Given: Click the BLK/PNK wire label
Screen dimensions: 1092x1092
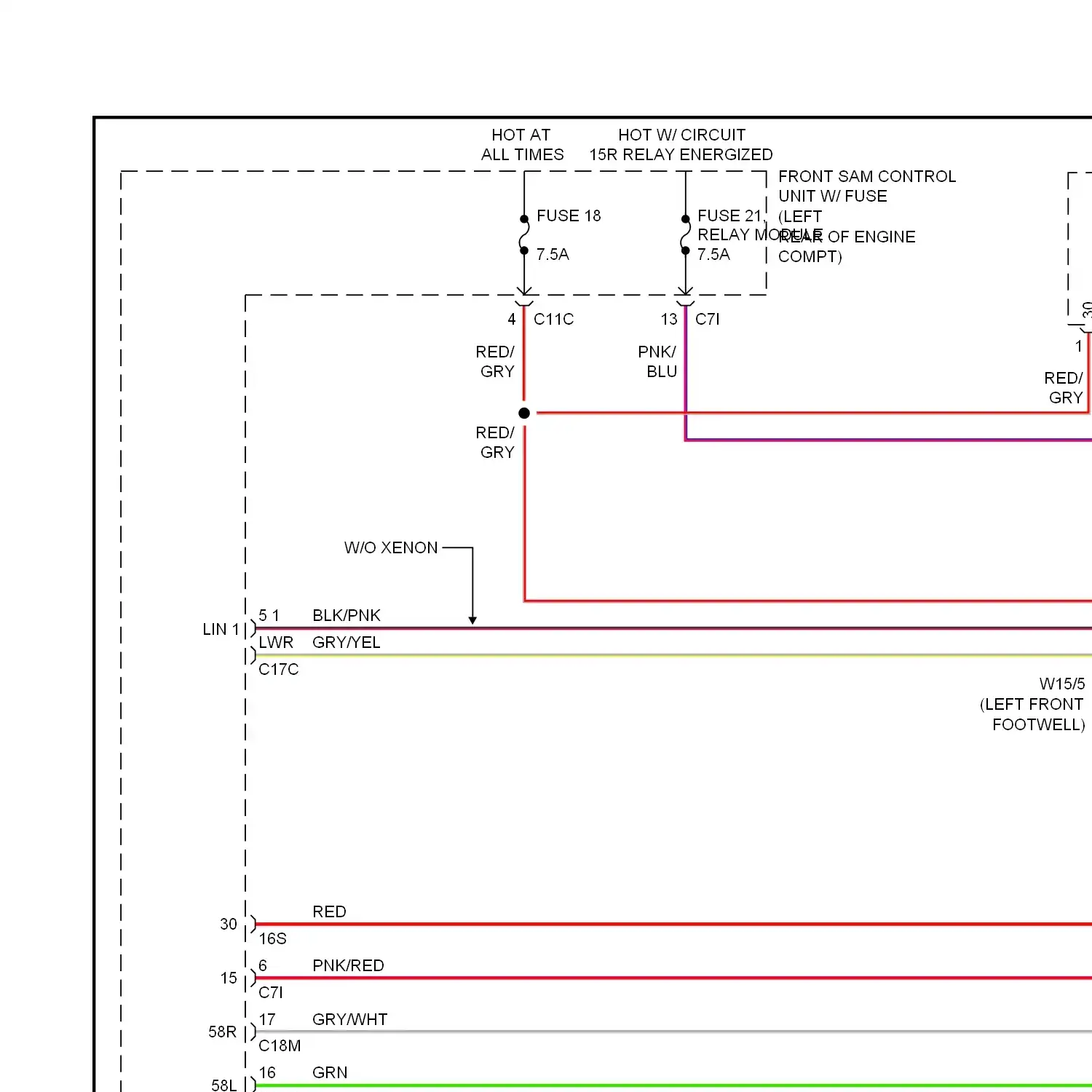Looking at the screenshot, I should (347, 615).
